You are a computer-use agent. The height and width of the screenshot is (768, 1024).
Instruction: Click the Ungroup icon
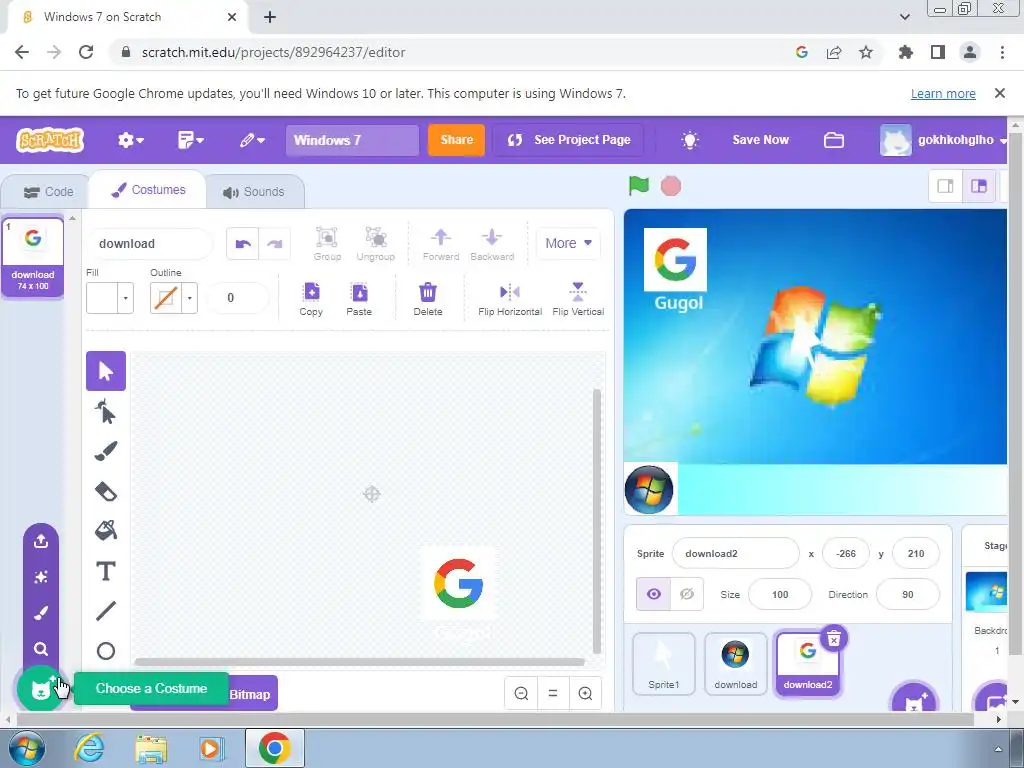(x=376, y=244)
